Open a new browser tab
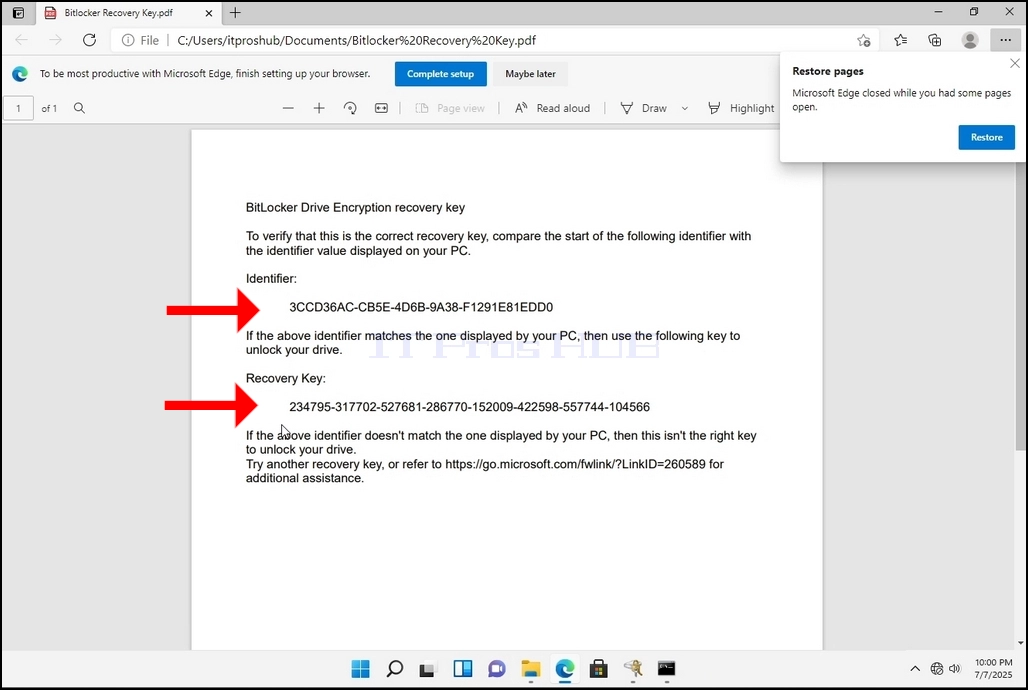Viewport: 1028px width, 690px height. [x=235, y=12]
